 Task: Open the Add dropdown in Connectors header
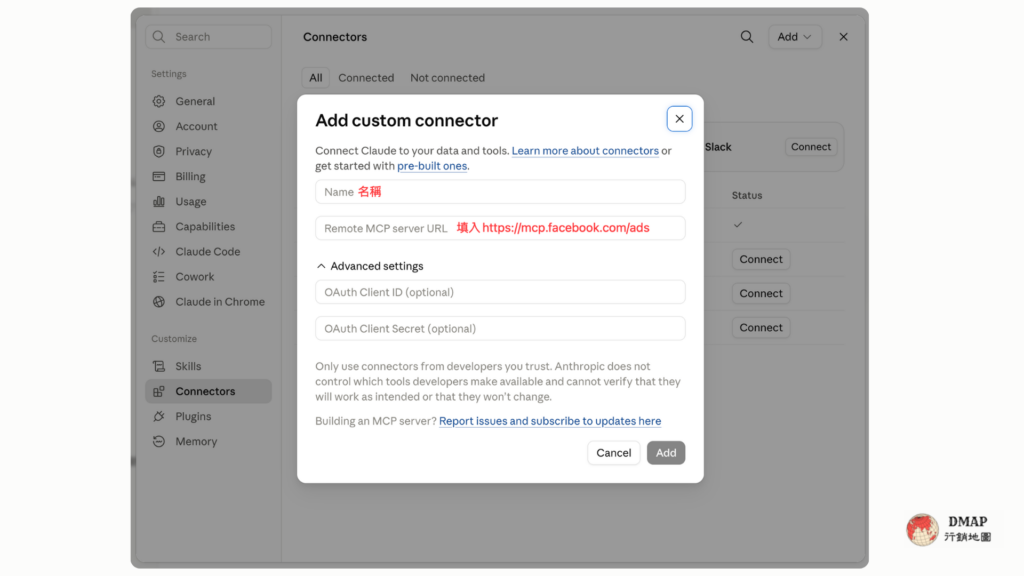(794, 37)
